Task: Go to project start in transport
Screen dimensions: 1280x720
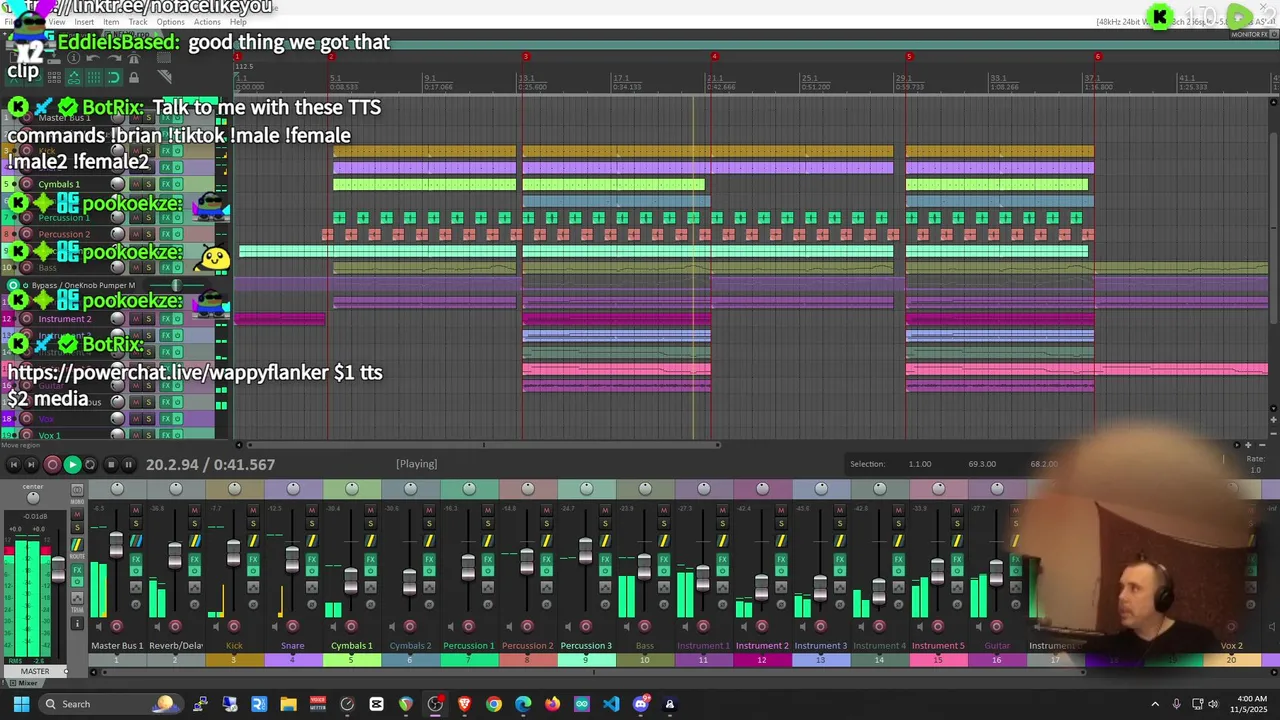Action: 13,464
